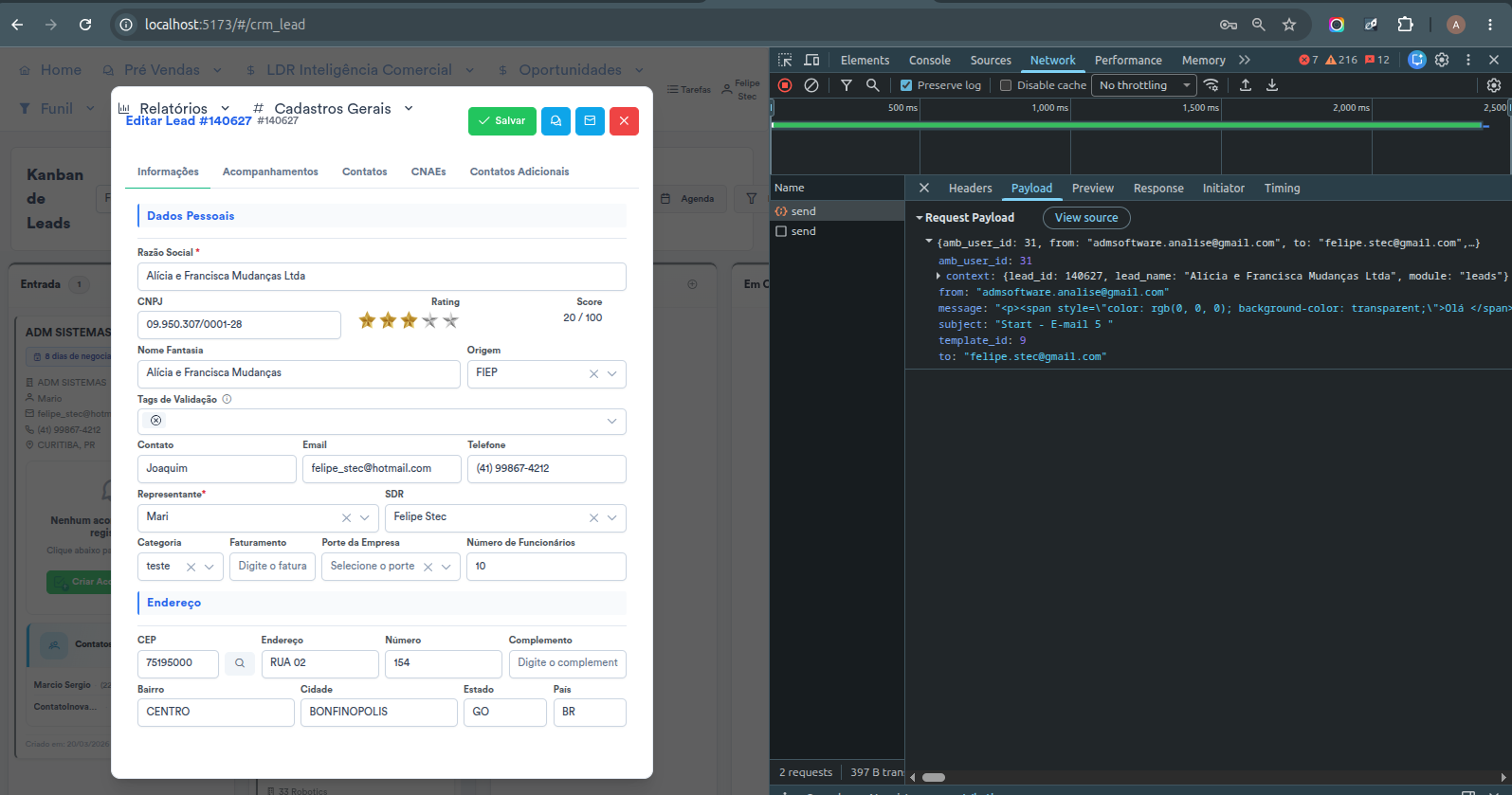Viewport: 1512px width, 795px height.
Task: Open network conditions wifi icon
Action: [x=1211, y=85]
